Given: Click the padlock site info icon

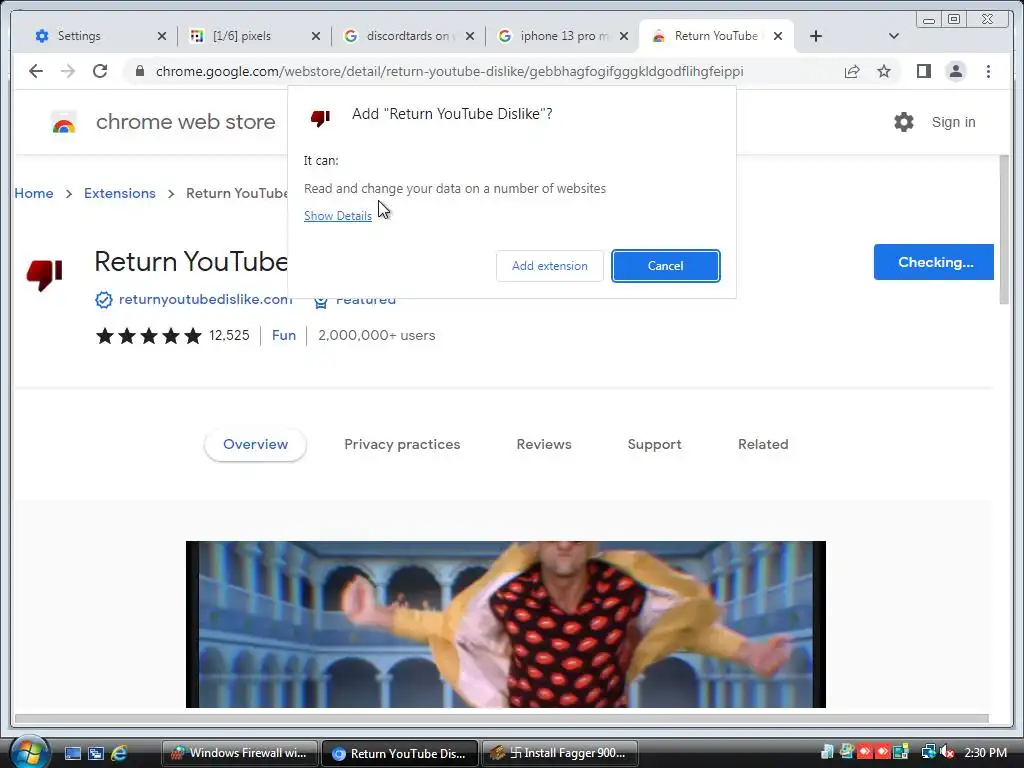Looking at the screenshot, I should pos(139,71).
